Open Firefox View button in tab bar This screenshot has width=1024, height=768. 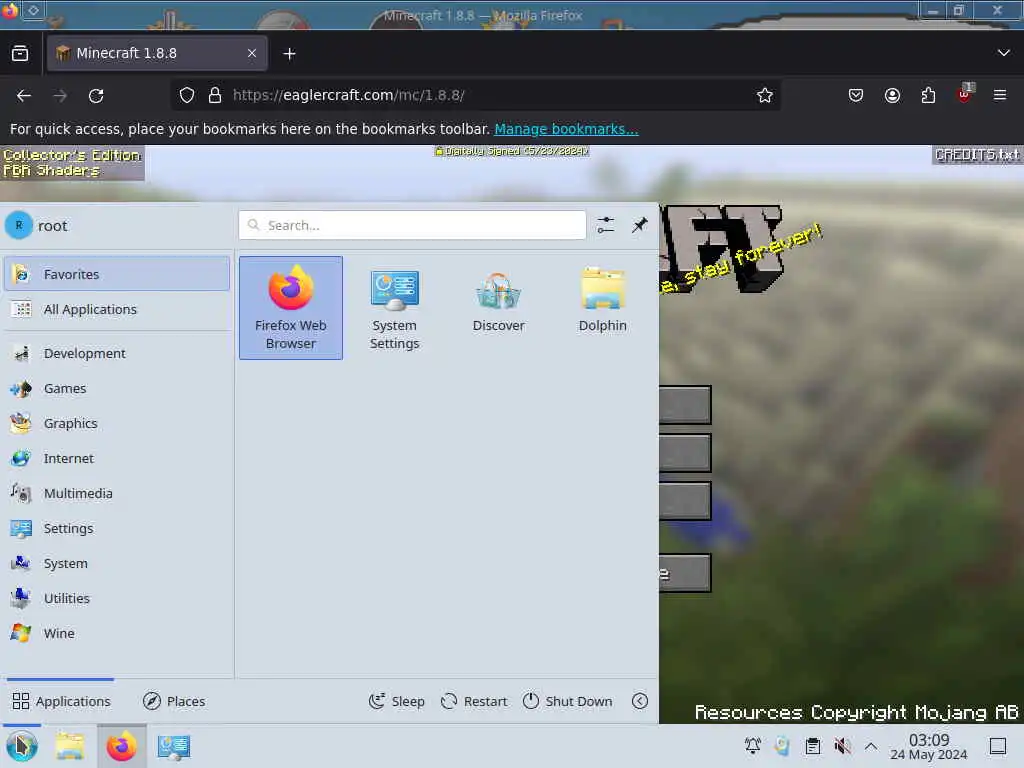(20, 54)
